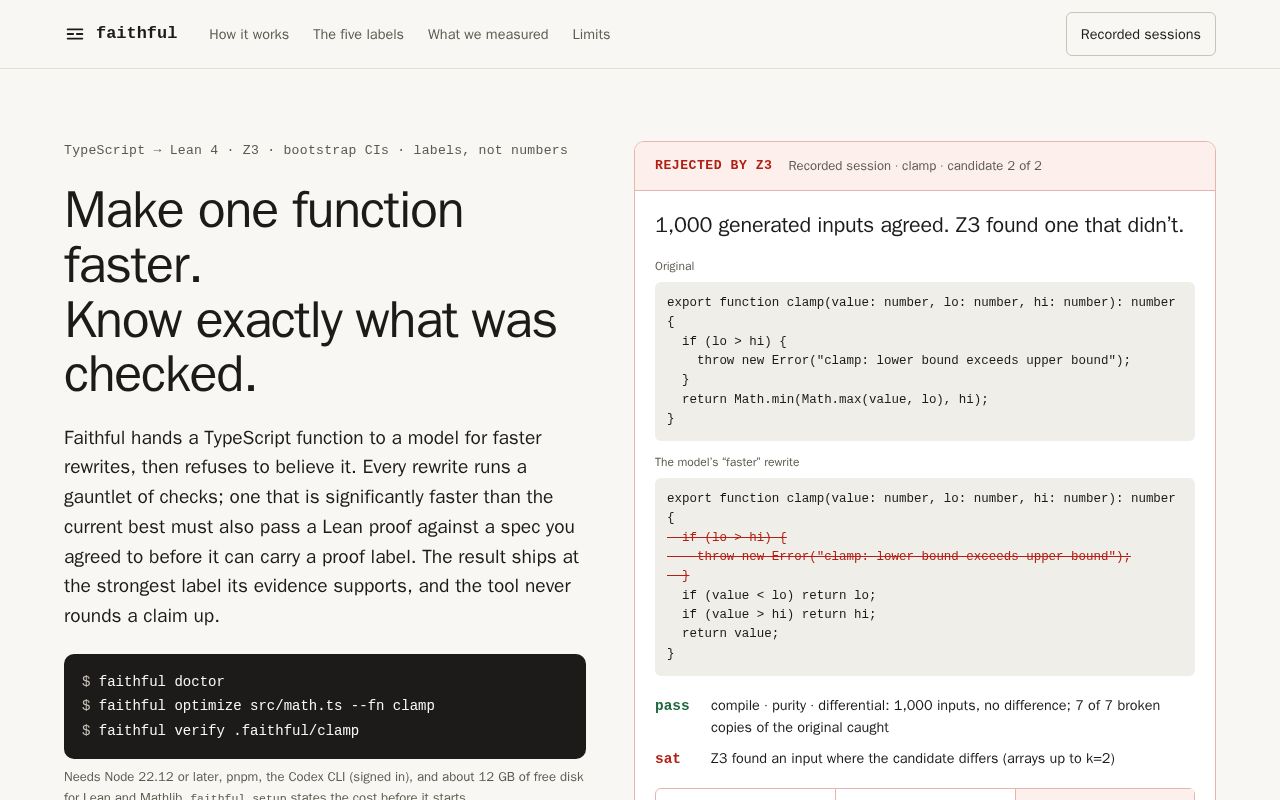The height and width of the screenshot is (800, 1280).
Task: Click the 'if (value > hi) return hi;' line
Action: pyautogui.click(x=779, y=614)
